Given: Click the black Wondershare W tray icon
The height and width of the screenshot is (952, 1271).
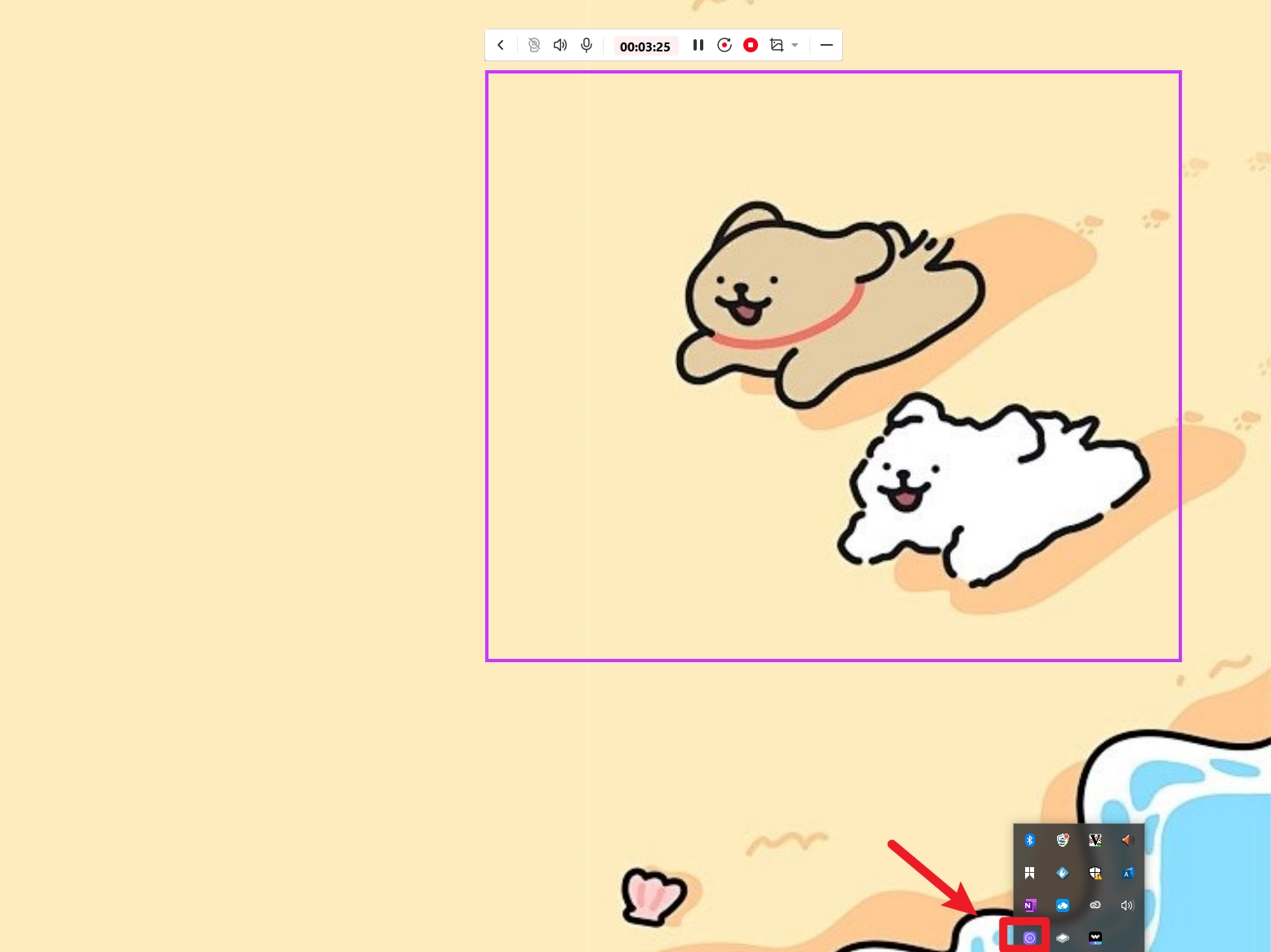Looking at the screenshot, I should (x=1095, y=938).
